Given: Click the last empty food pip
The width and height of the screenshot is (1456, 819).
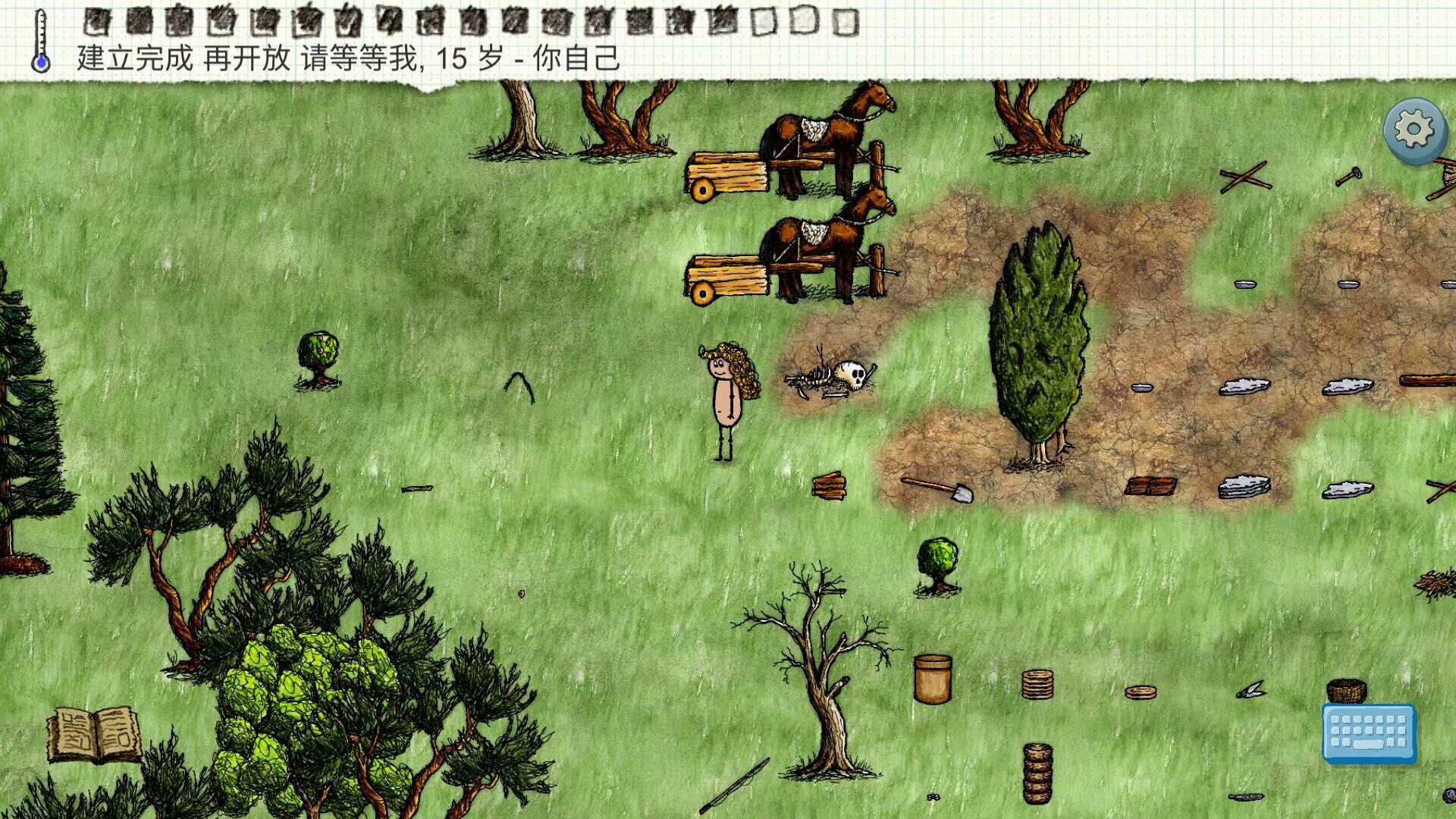Looking at the screenshot, I should tap(846, 21).
